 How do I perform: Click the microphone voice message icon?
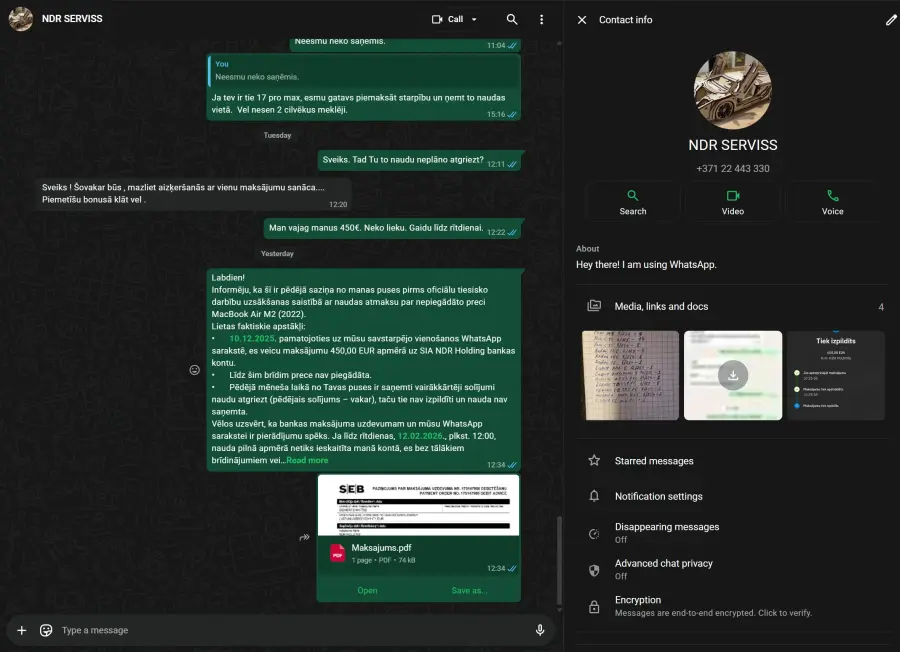[540, 630]
